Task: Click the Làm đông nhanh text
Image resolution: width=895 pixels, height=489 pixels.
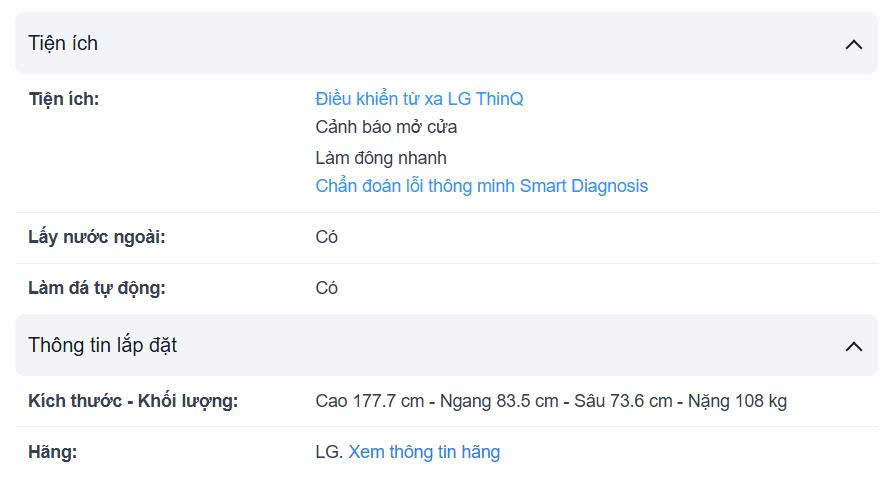Action: pyautogui.click(x=381, y=157)
